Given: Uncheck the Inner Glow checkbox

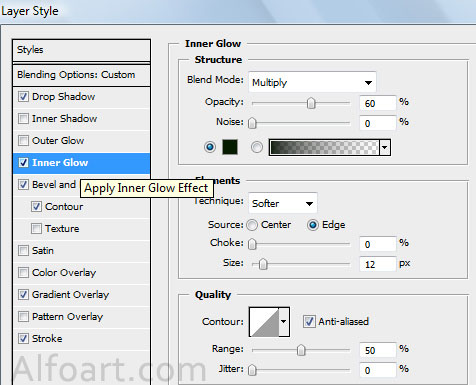Looking at the screenshot, I should [23, 163].
